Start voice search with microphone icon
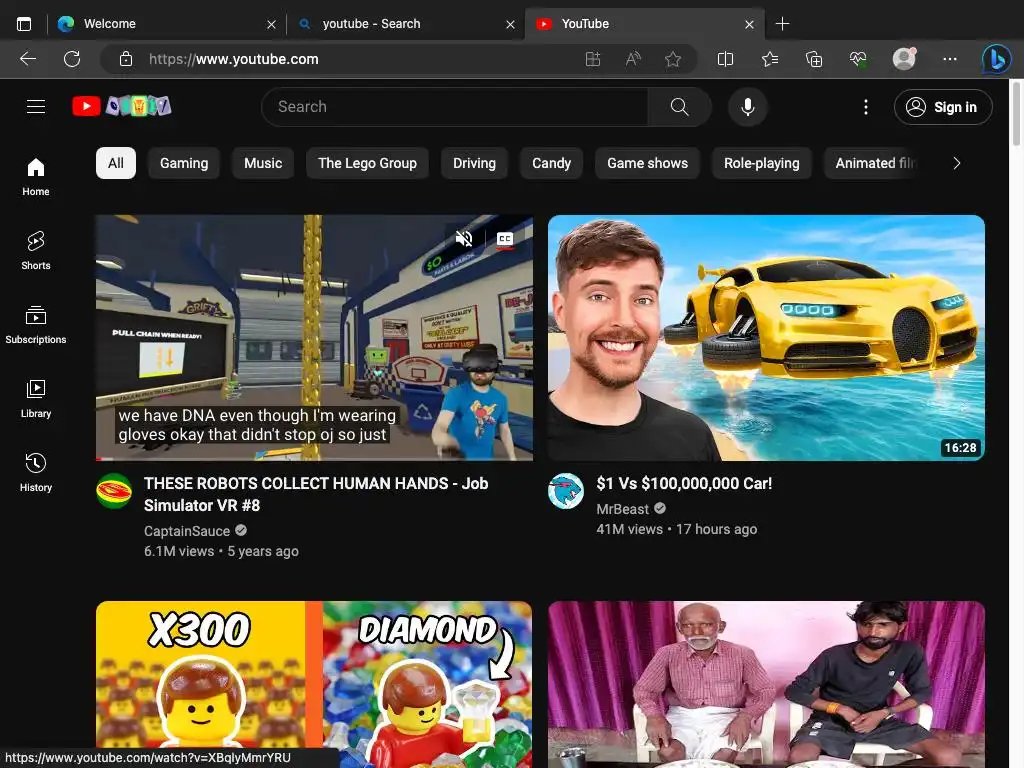This screenshot has height=768, width=1024. 748,106
